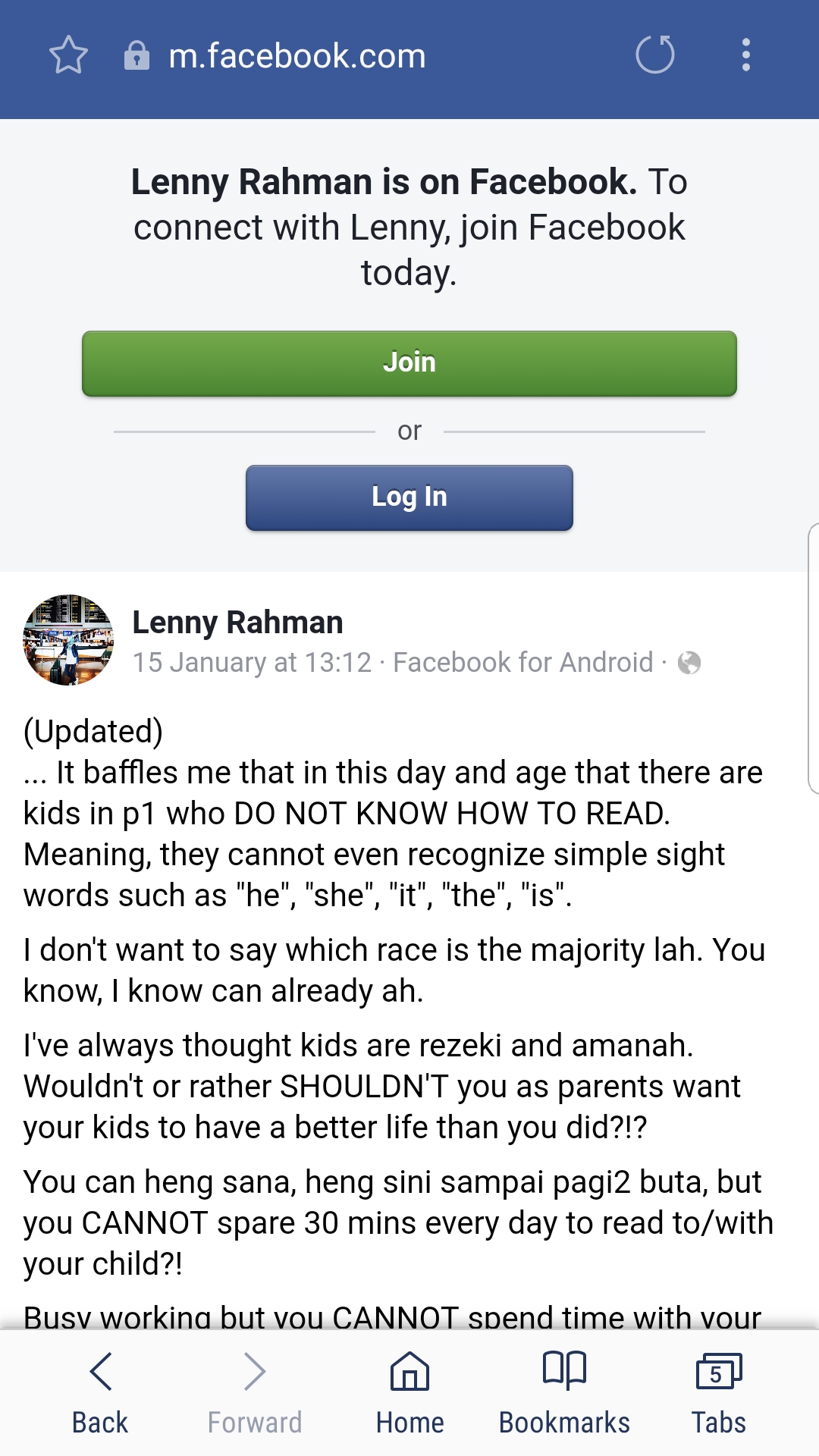Go Back using the bottom arrow
This screenshot has width=819, height=1456.
[x=100, y=1392]
